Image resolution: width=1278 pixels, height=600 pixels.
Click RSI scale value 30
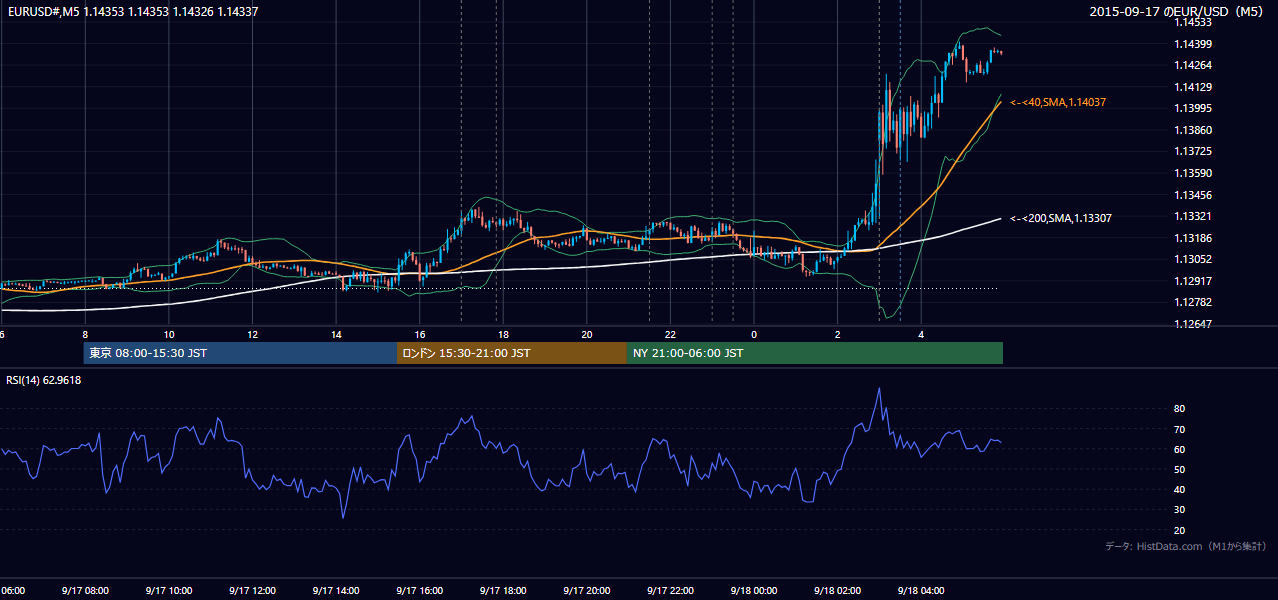pyautogui.click(x=1179, y=510)
